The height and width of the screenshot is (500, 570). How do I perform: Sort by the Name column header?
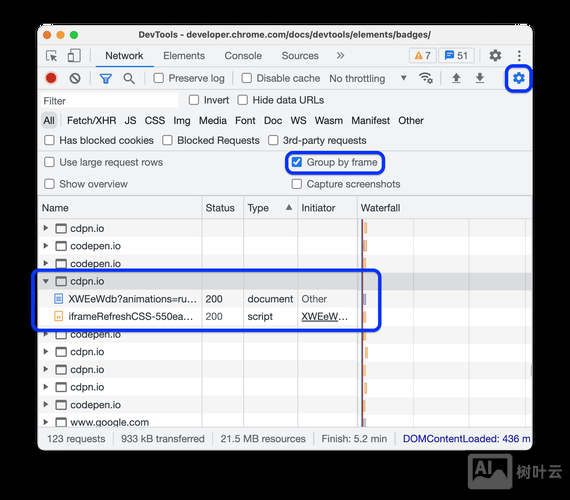click(120, 208)
